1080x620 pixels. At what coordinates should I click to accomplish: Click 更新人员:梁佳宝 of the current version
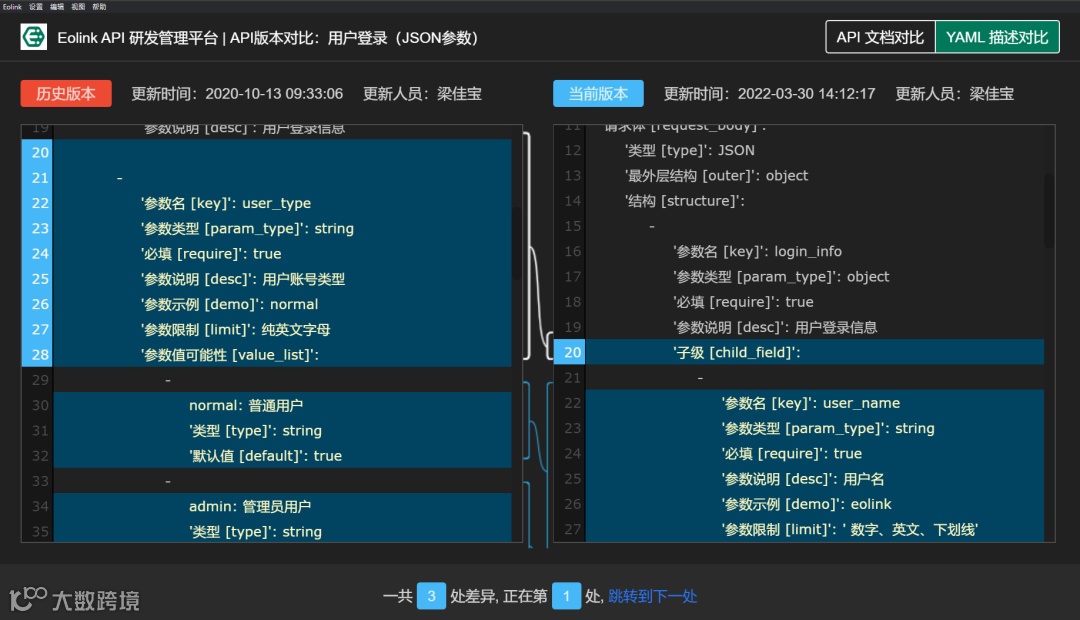(x=955, y=94)
